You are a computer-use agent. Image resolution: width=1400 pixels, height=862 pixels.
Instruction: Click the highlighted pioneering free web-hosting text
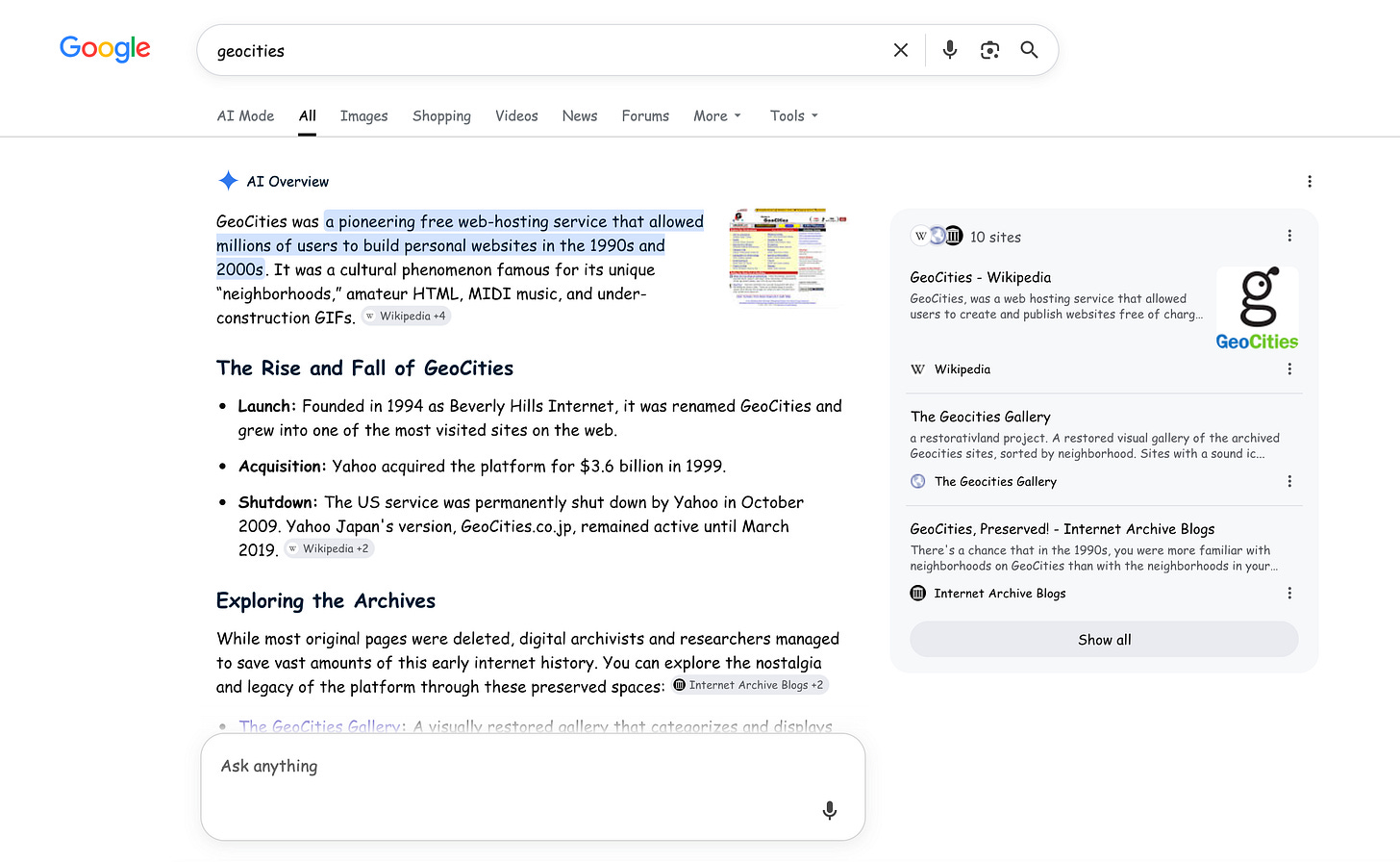click(461, 245)
